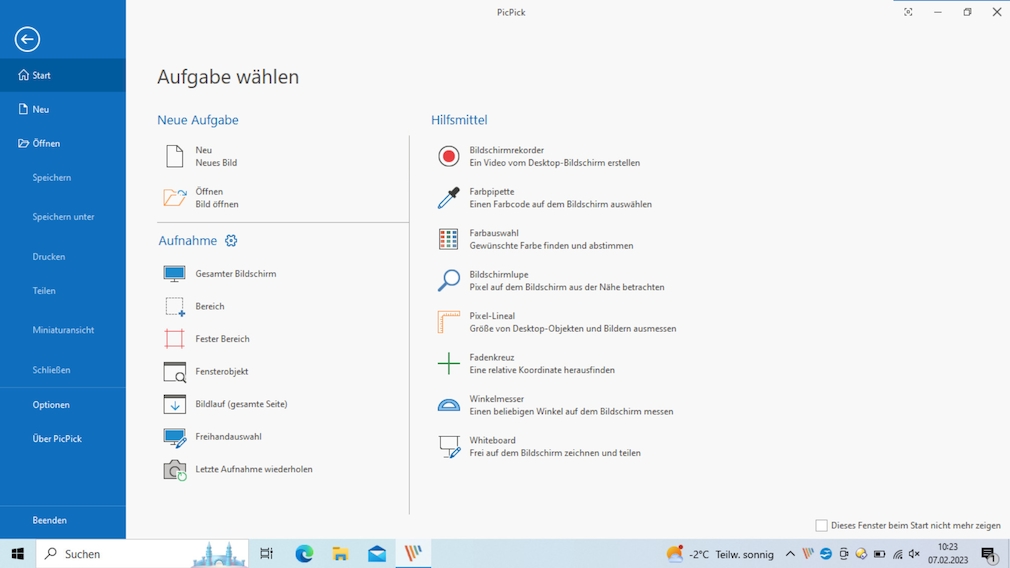Select the Farbpipette eyedropper tool
This screenshot has height=568, width=1010.
[449, 198]
